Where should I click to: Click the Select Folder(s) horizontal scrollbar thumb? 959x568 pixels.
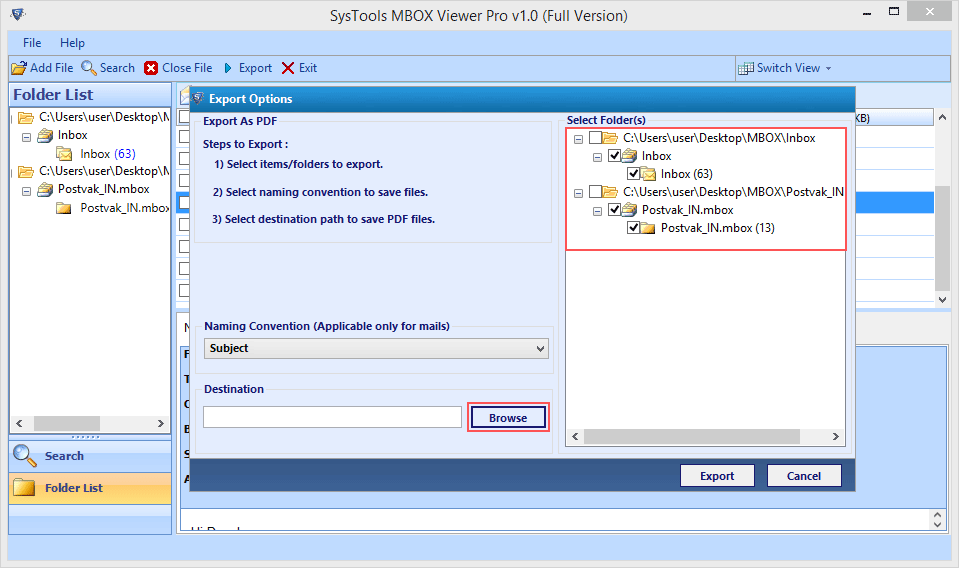tap(692, 436)
